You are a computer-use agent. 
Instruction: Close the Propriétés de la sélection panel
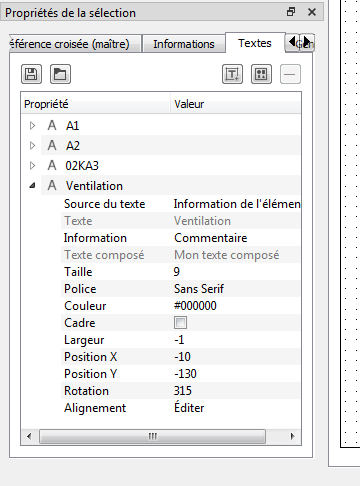coord(312,12)
